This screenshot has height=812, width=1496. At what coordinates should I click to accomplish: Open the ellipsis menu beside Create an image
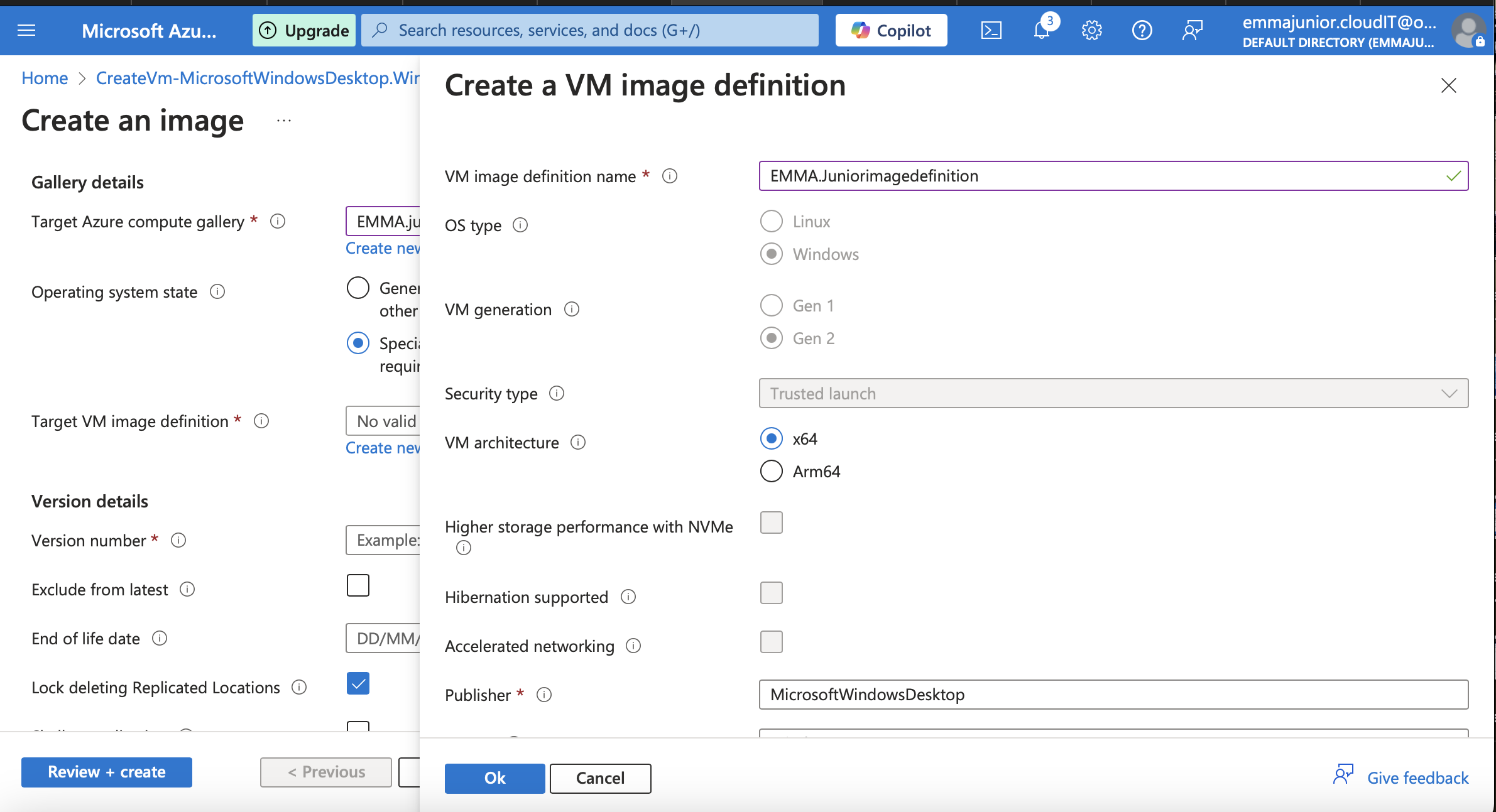(284, 121)
